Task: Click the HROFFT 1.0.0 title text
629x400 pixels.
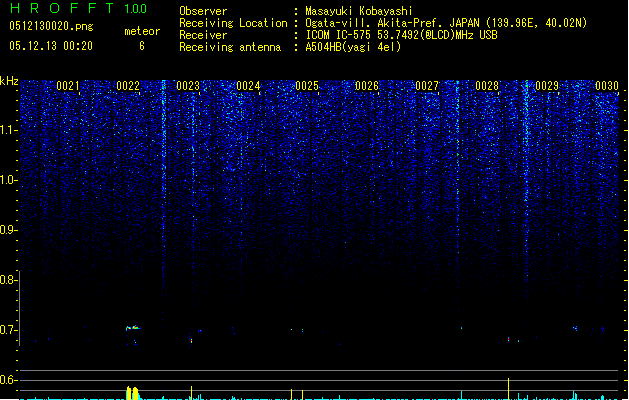Action: click(78, 8)
